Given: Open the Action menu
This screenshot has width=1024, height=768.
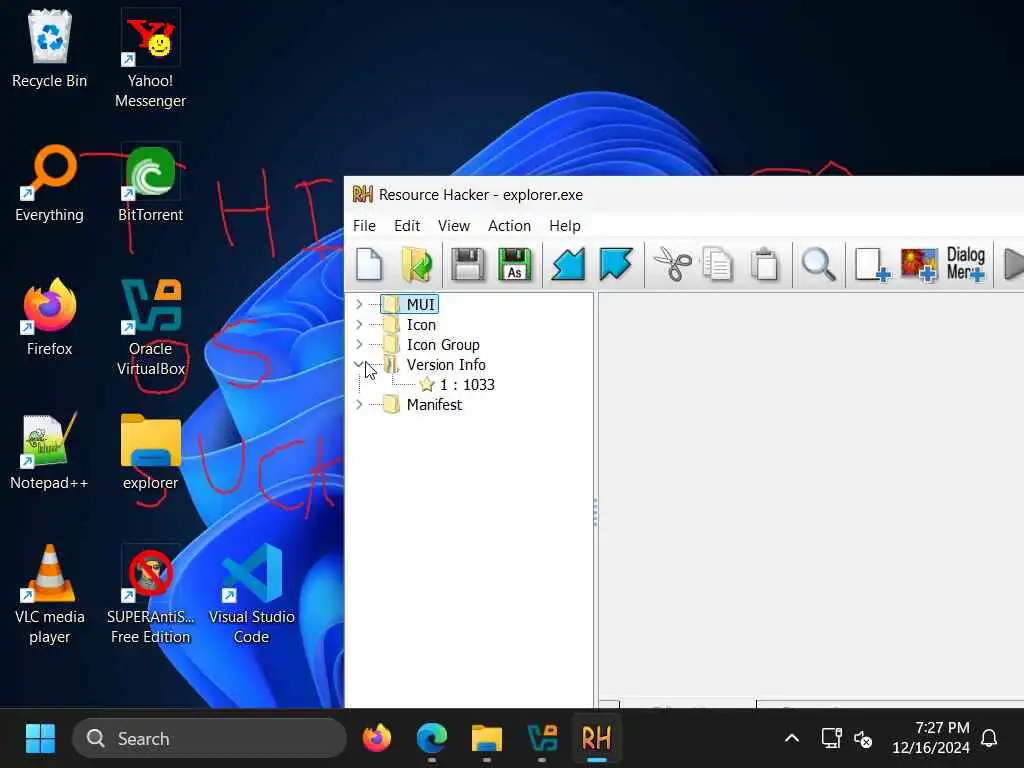Looking at the screenshot, I should click(x=509, y=225).
